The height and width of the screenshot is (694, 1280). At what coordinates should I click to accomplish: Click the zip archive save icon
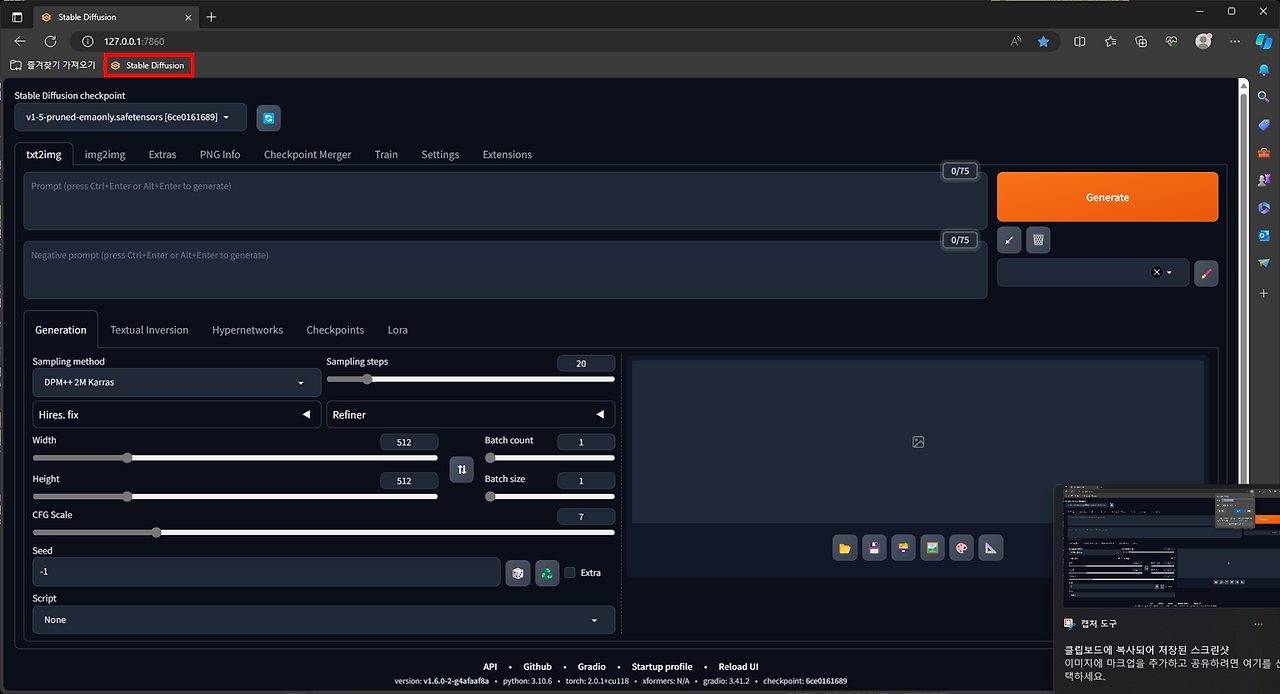903,547
